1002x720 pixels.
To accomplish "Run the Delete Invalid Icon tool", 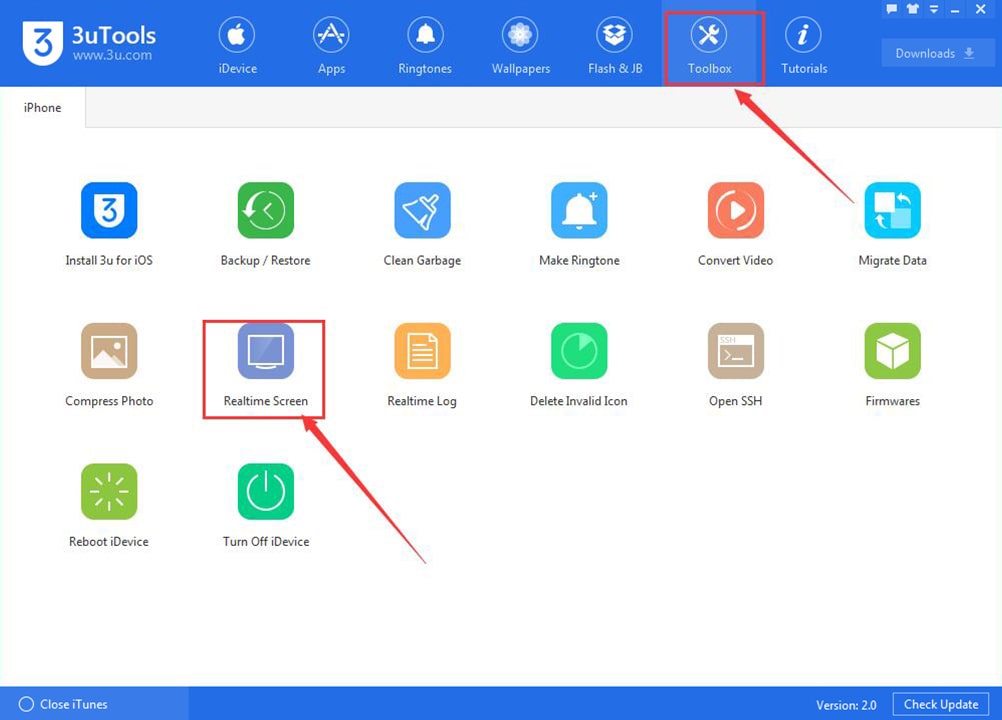I will pyautogui.click(x=579, y=351).
